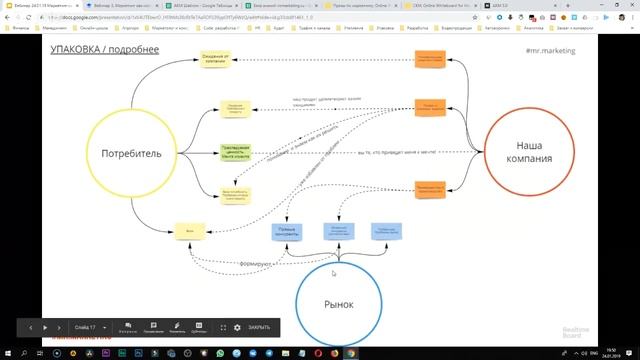Open Windows search magnifier in taskbar
Image resolution: width=640 pixels, height=360 pixels.
point(24,353)
